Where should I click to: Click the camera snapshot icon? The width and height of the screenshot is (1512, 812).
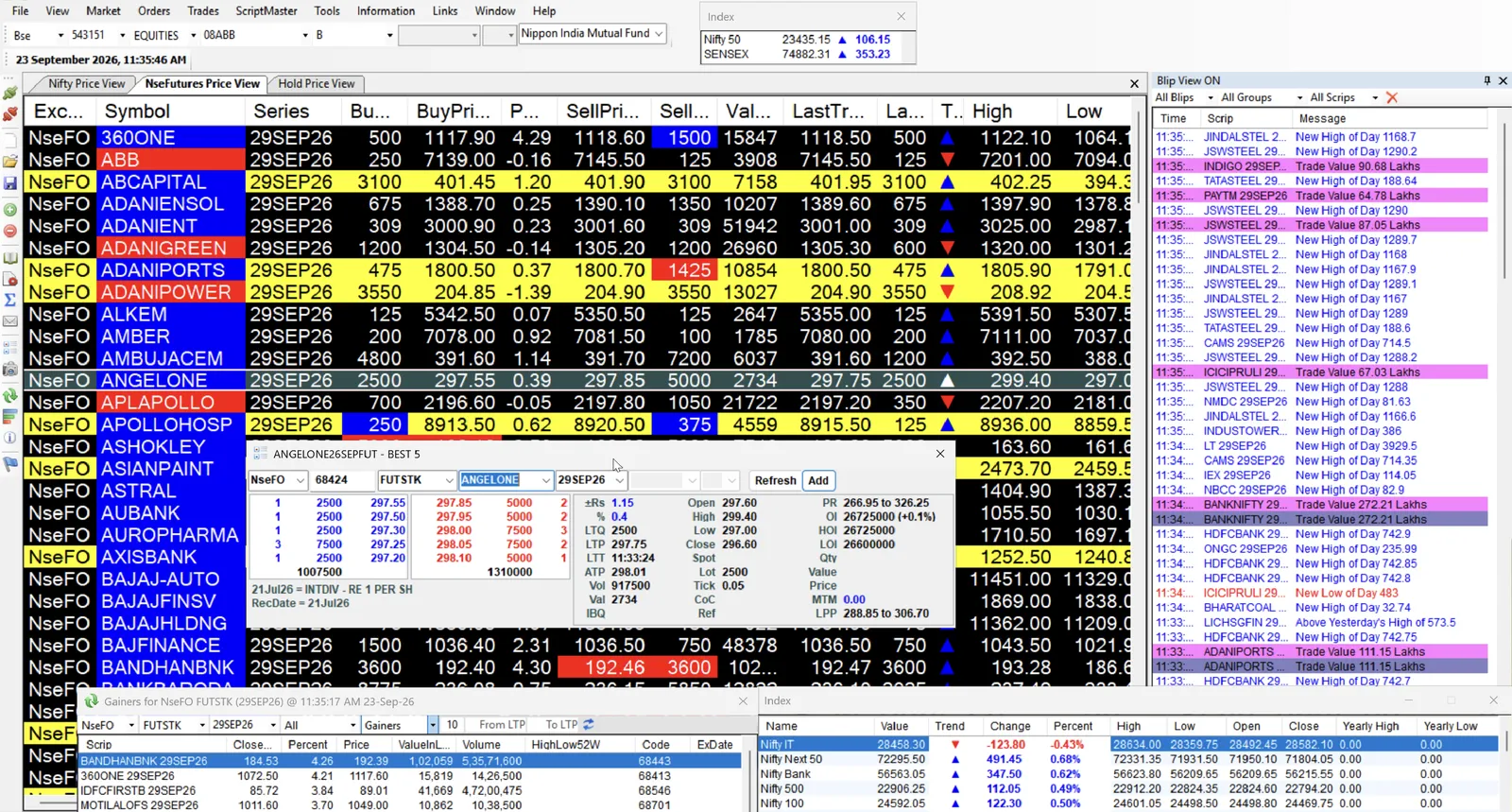point(10,369)
